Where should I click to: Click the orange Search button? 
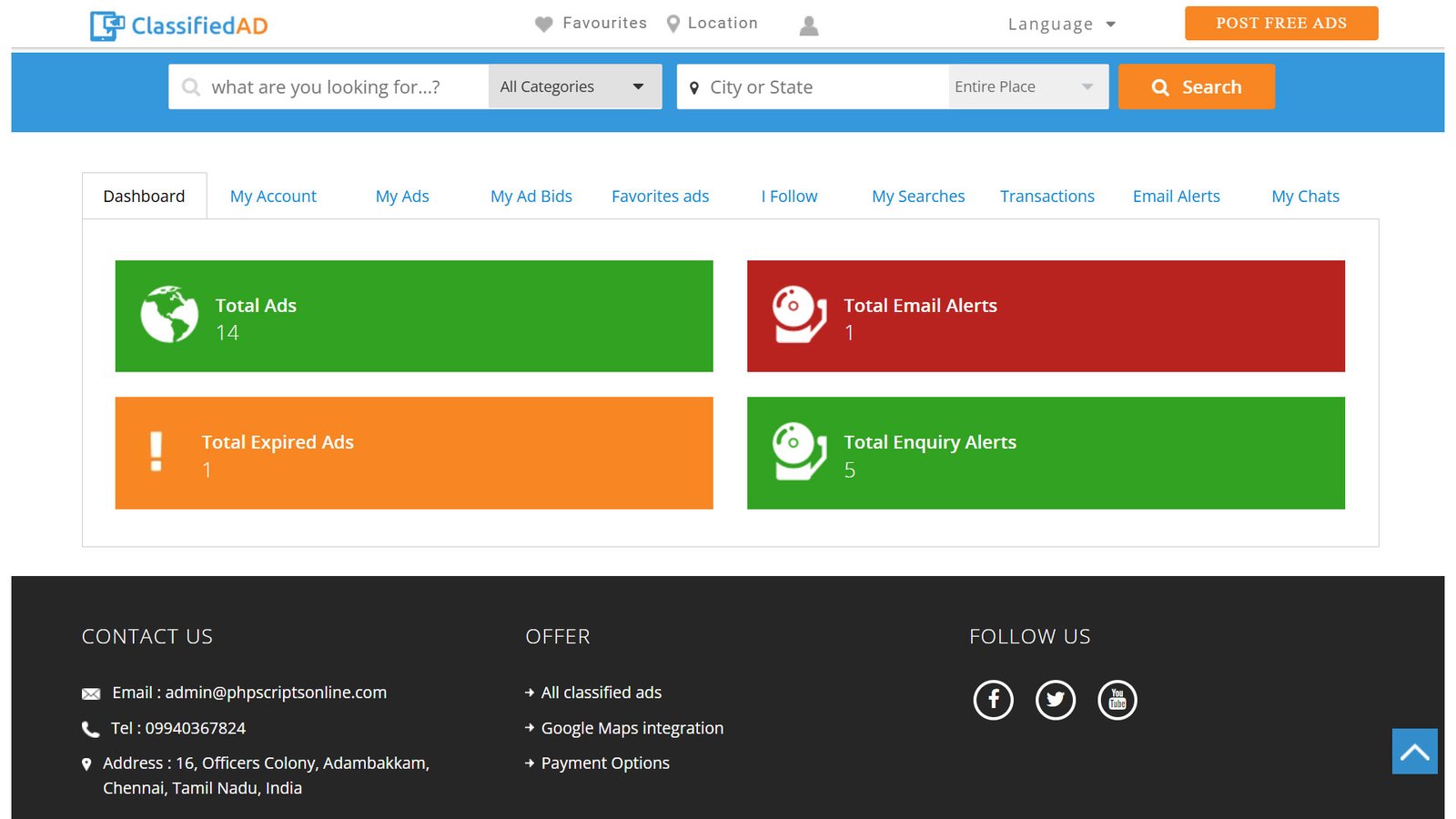click(1197, 86)
